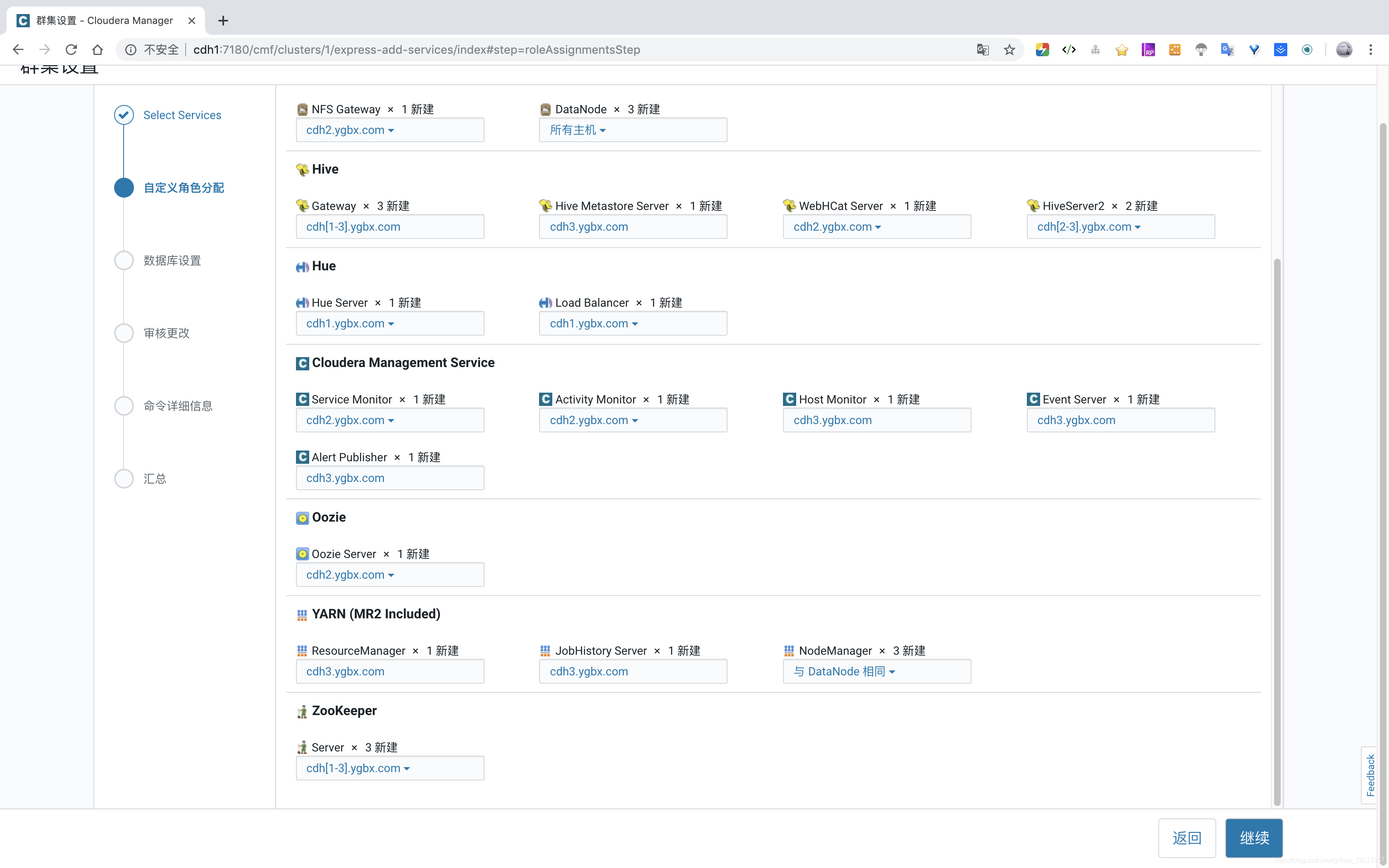Image resolution: width=1389 pixels, height=868 pixels.
Task: Select the 自定义角色分配 step
Action: [x=184, y=188]
